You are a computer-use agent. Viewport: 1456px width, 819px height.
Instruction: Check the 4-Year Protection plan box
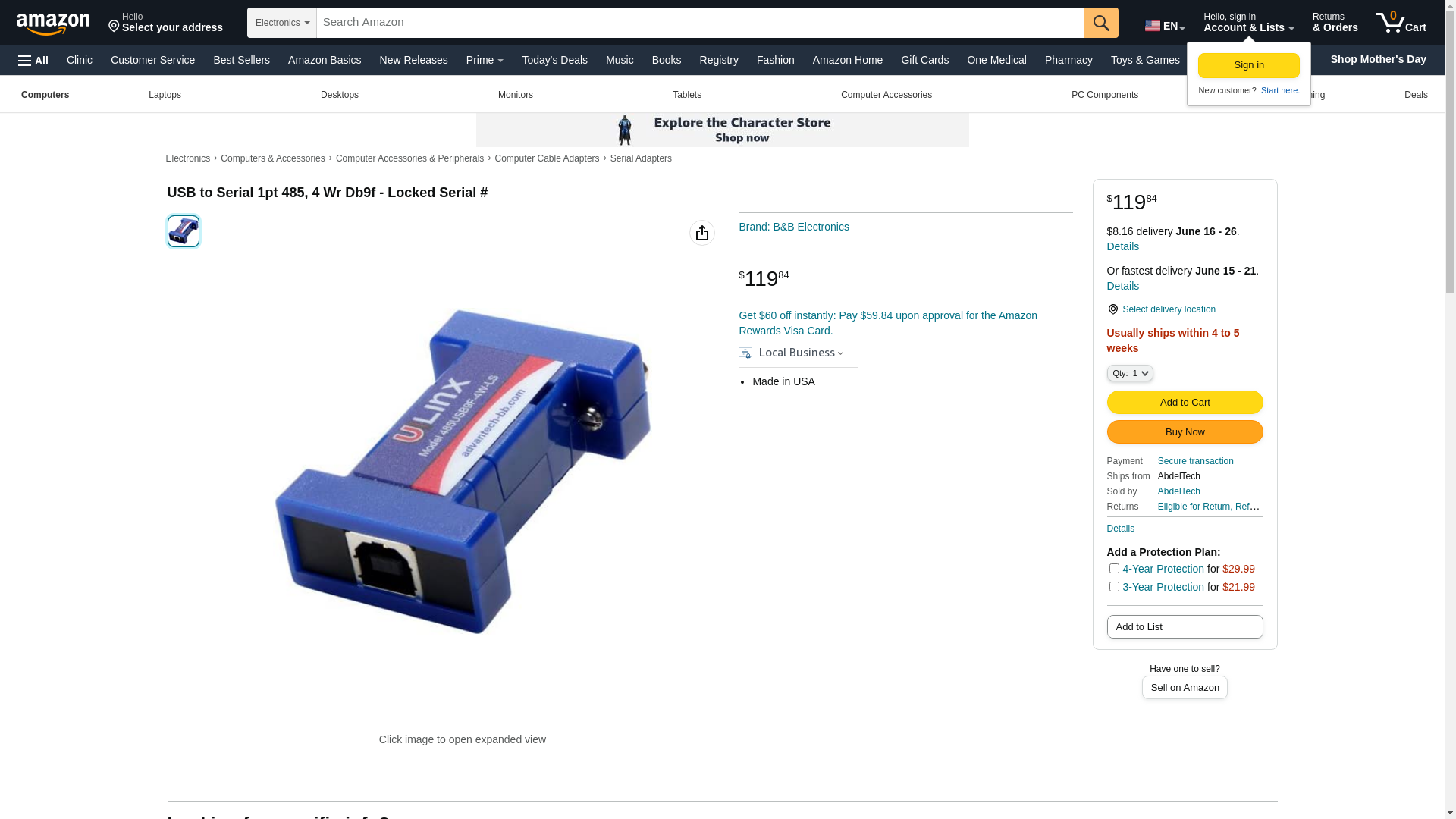point(1114,568)
